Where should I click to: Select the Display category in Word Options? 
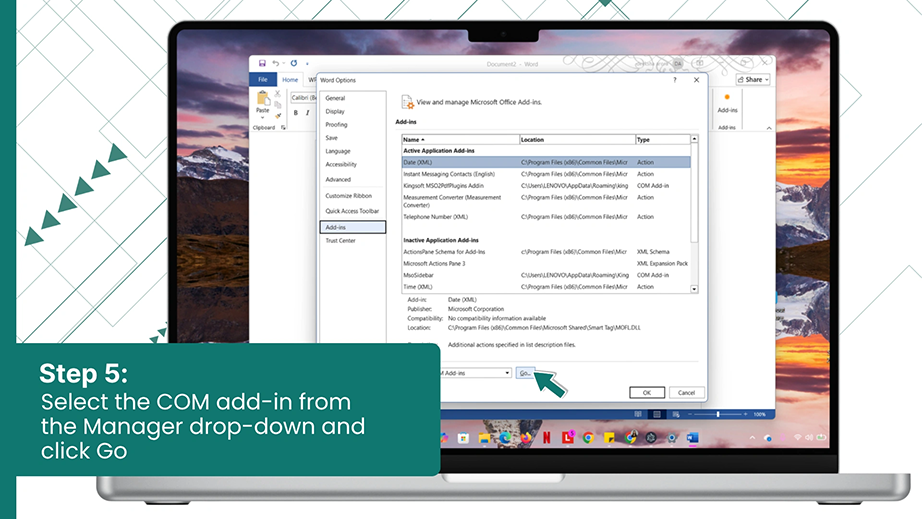[x=335, y=111]
